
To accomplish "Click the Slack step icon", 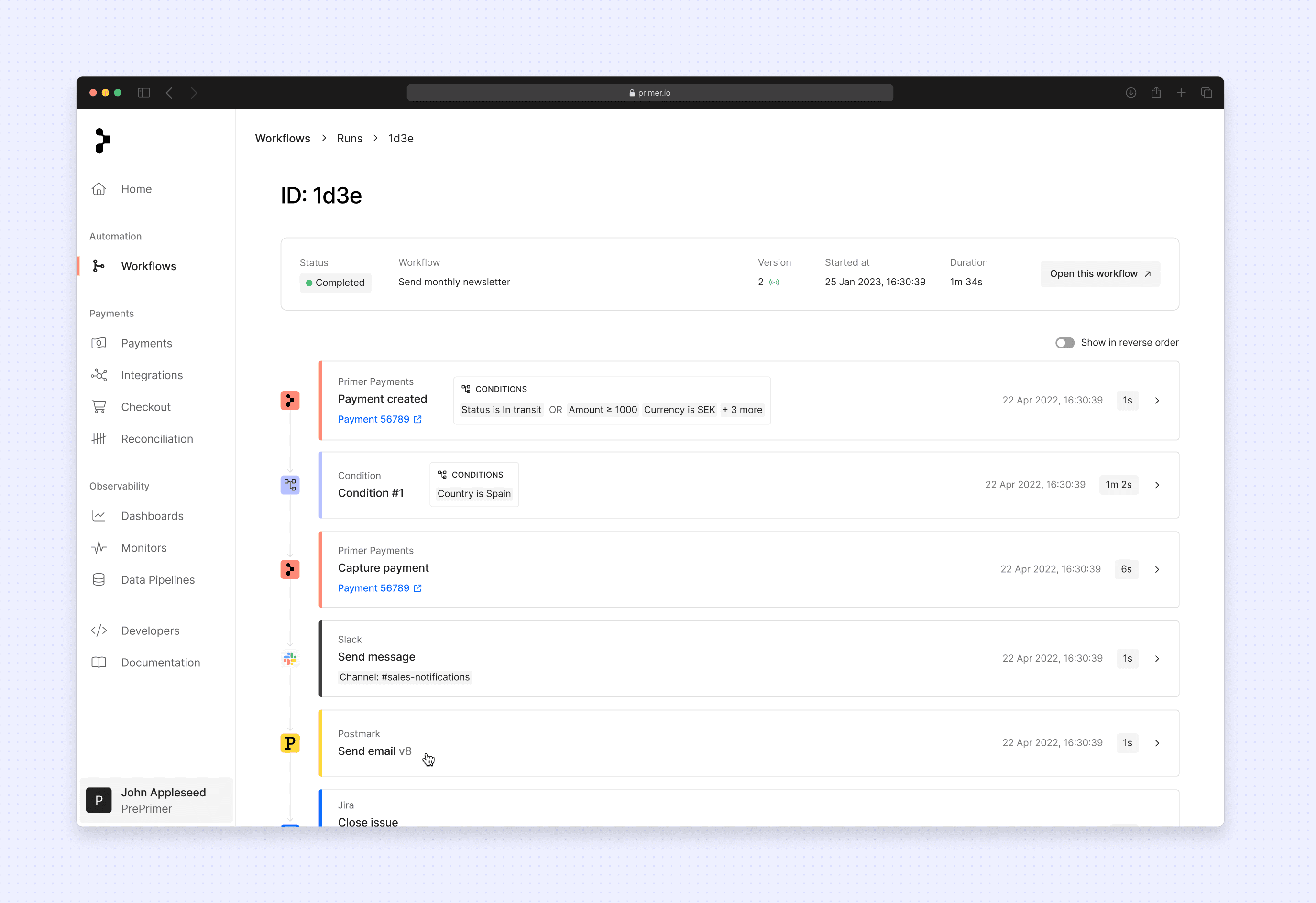I will point(290,659).
